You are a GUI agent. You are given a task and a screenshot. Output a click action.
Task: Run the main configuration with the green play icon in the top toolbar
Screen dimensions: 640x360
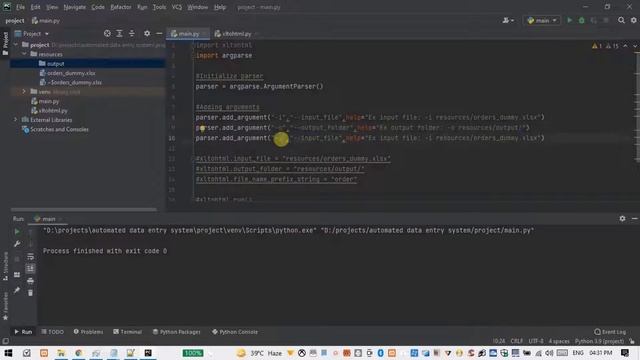[x=569, y=20]
